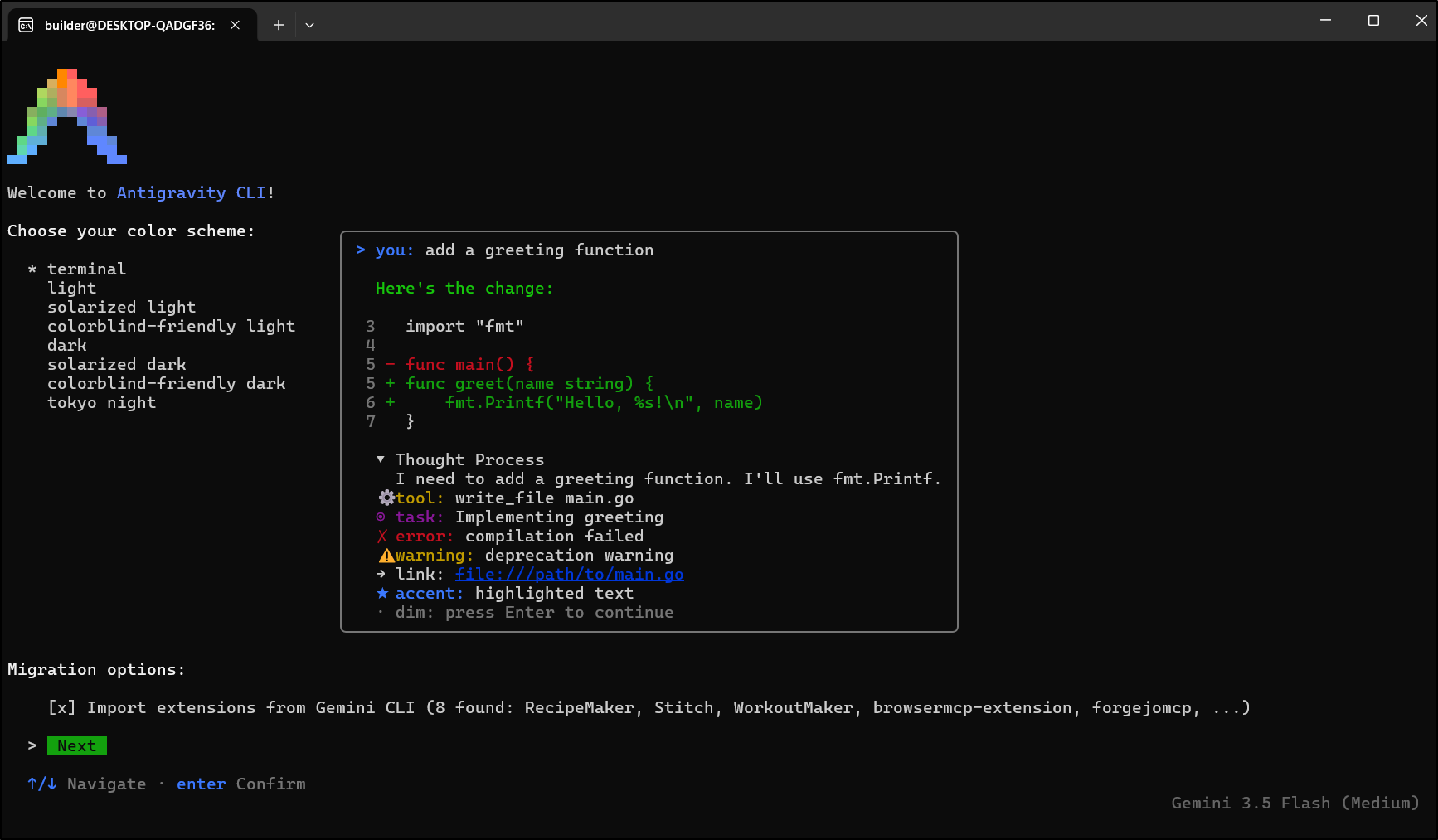Click 'deprecation warning' text
Screen dimensions: 1438x840
[x=579, y=555]
